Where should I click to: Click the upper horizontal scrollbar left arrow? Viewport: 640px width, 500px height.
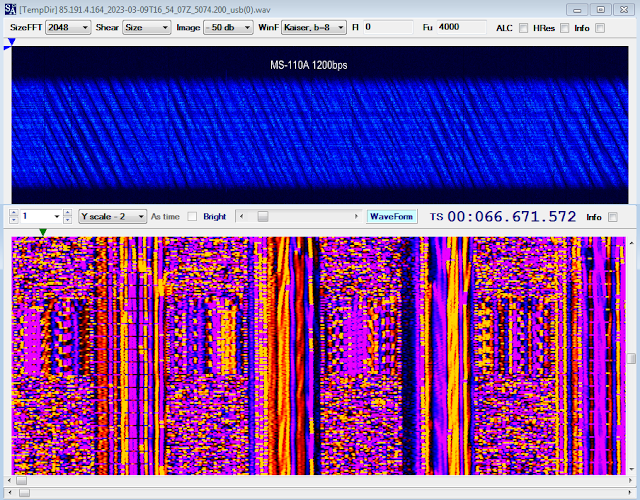coord(10,481)
